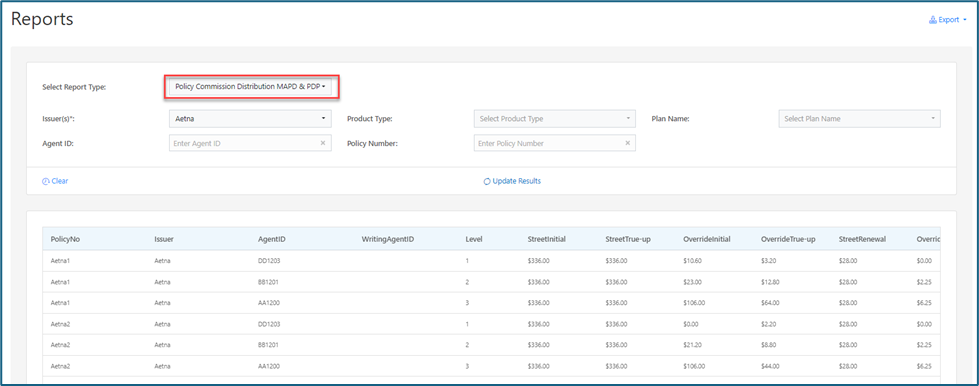This screenshot has height=386, width=979.
Task: Click the Update Results refresh icon
Action: coord(487,182)
